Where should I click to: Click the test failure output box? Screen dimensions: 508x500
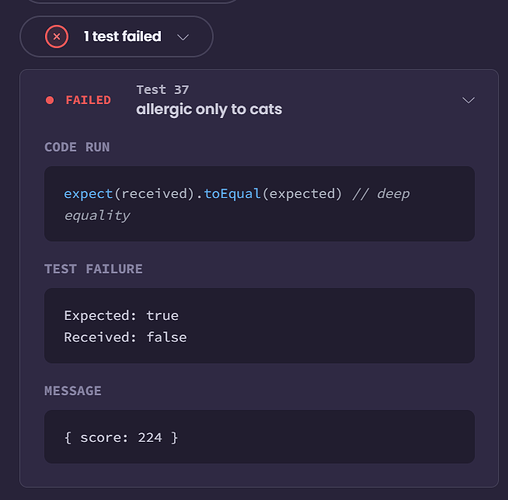click(x=260, y=326)
